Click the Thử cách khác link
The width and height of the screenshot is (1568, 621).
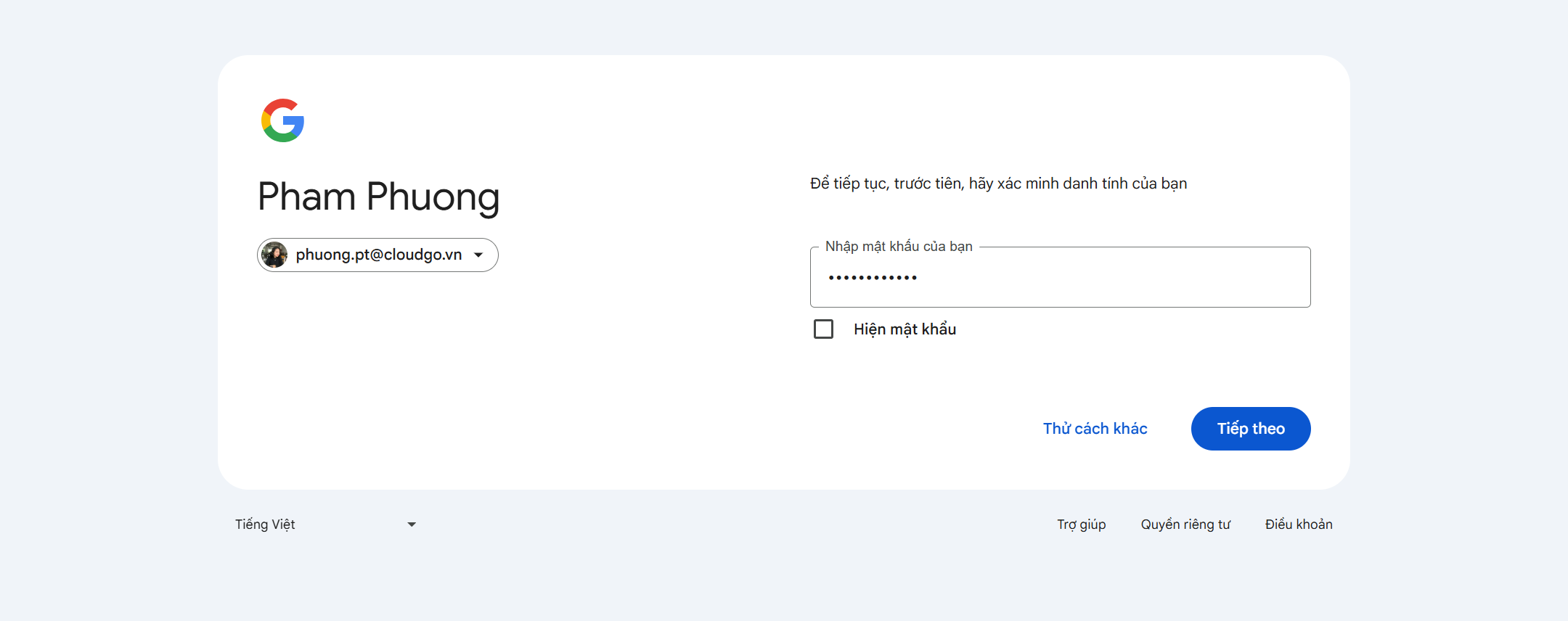[1095, 429]
